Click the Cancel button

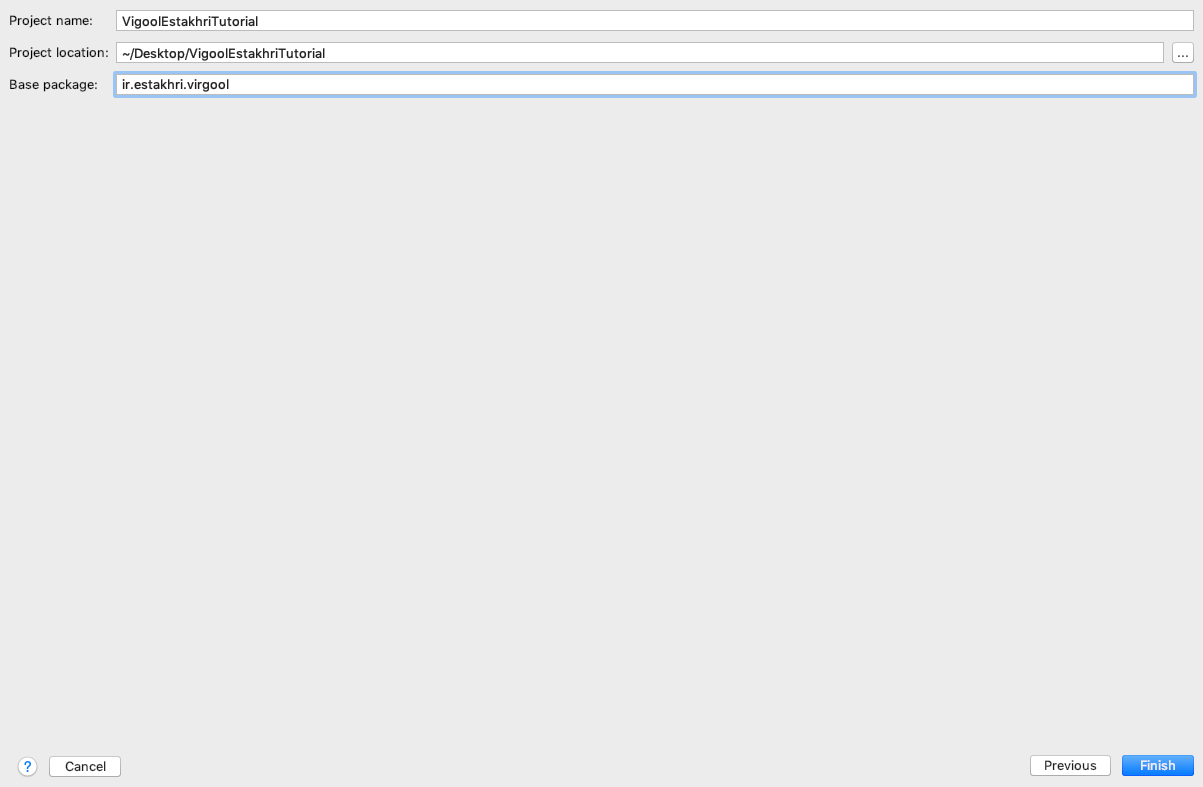point(85,766)
